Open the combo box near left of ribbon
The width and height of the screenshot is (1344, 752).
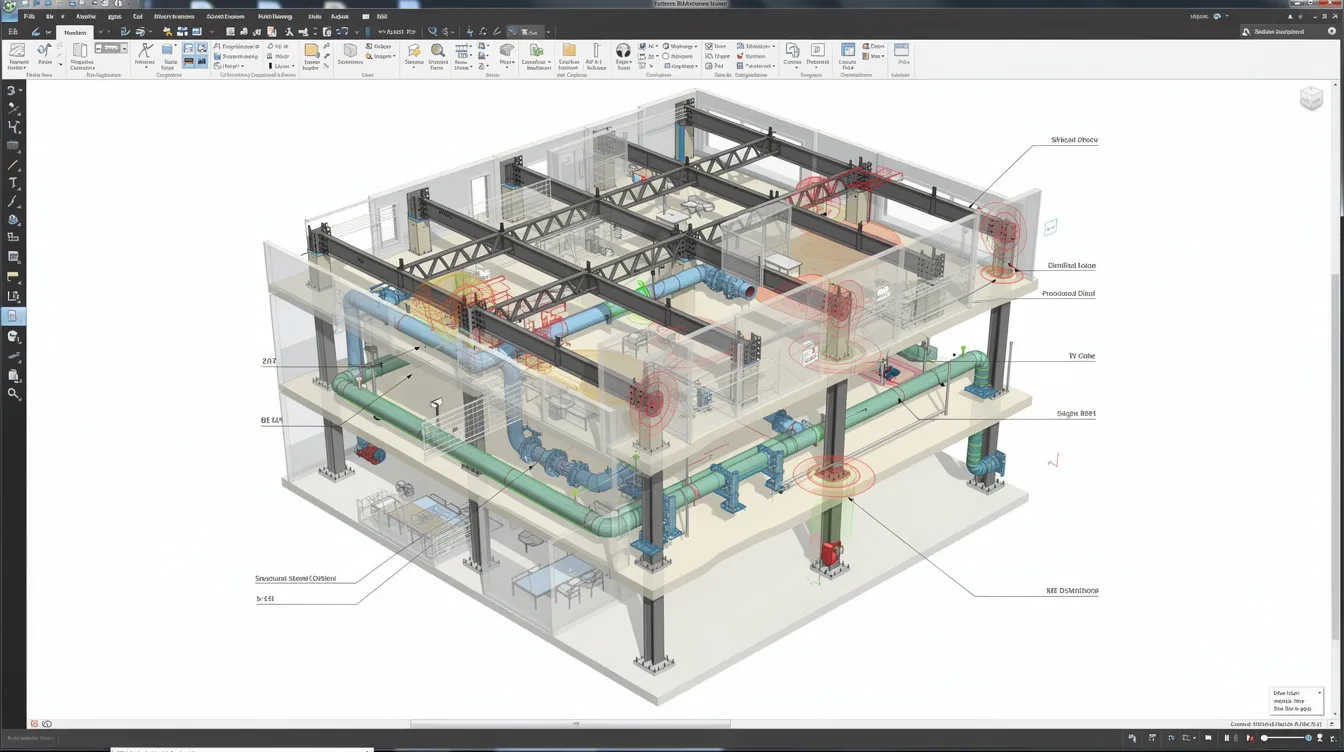[111, 49]
